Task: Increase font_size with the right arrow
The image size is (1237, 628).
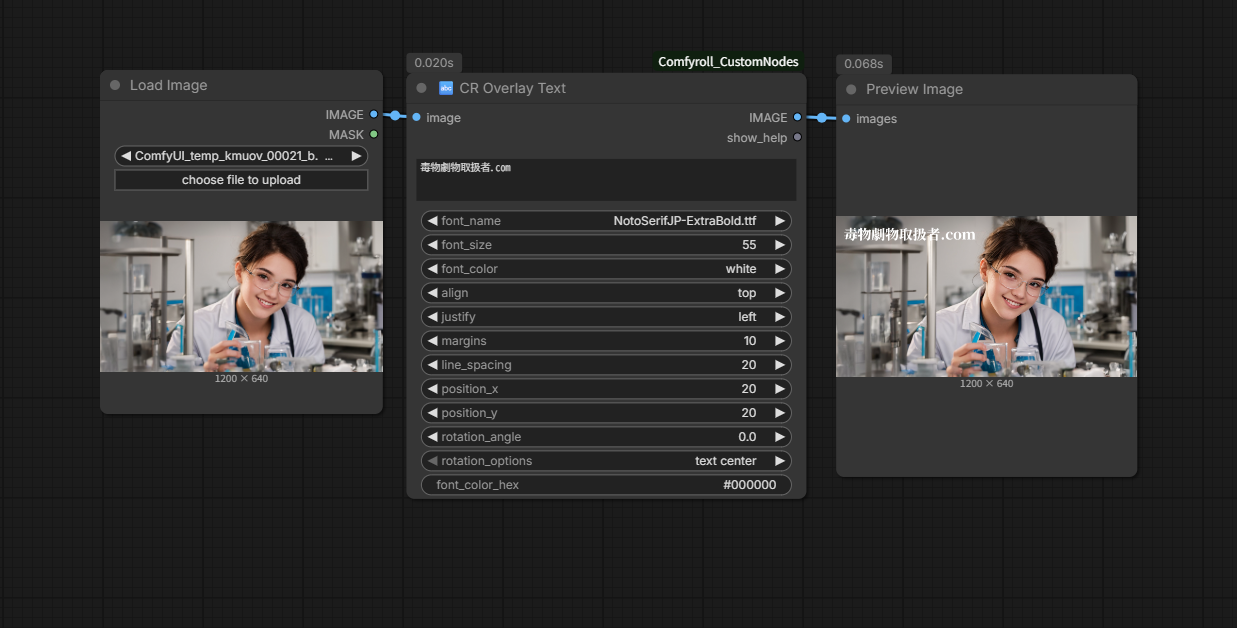Action: [780, 245]
